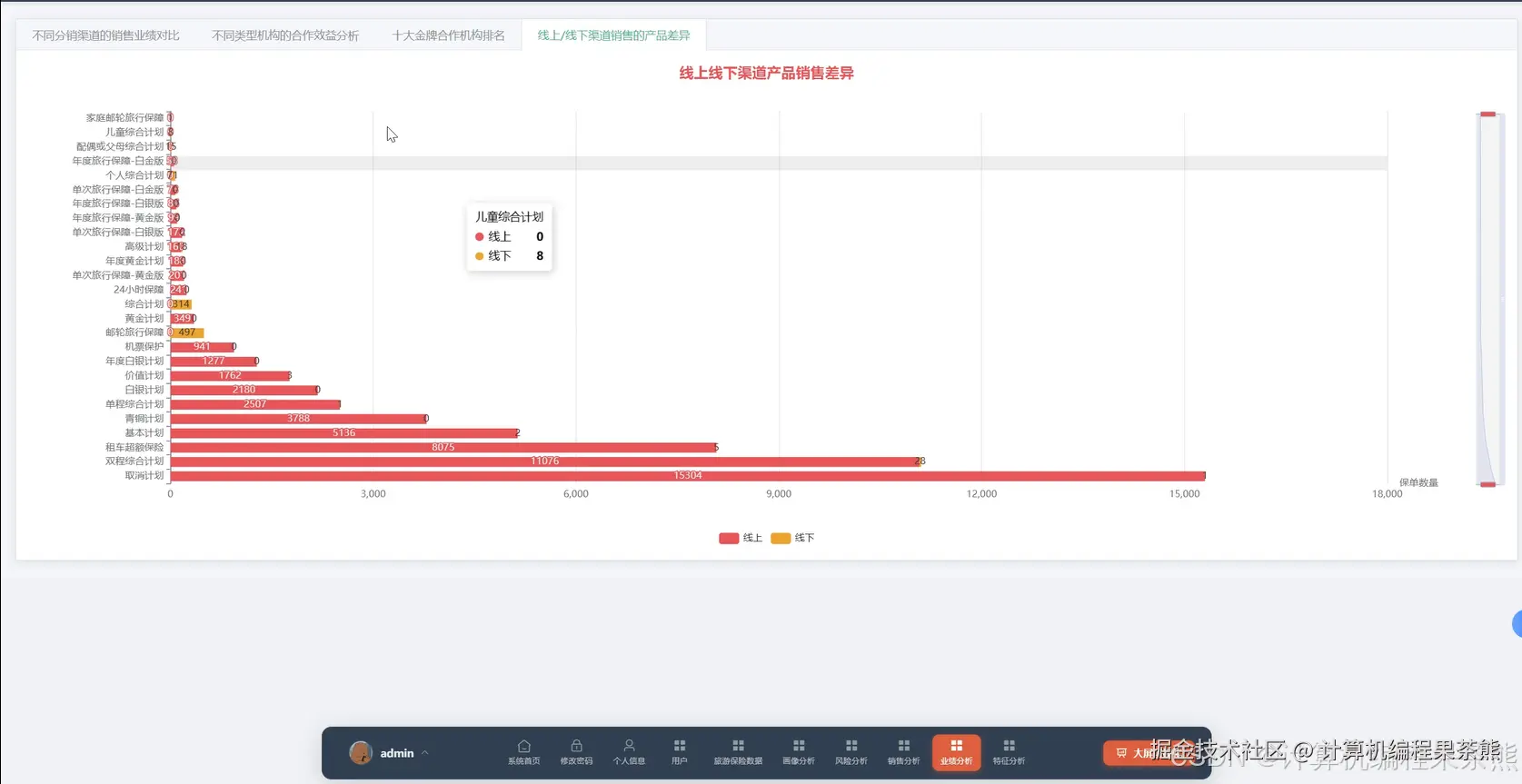Switch to 不同分销渠道的销售业绩对比 tab
Screen dimensions: 1522x784
click(x=106, y=35)
